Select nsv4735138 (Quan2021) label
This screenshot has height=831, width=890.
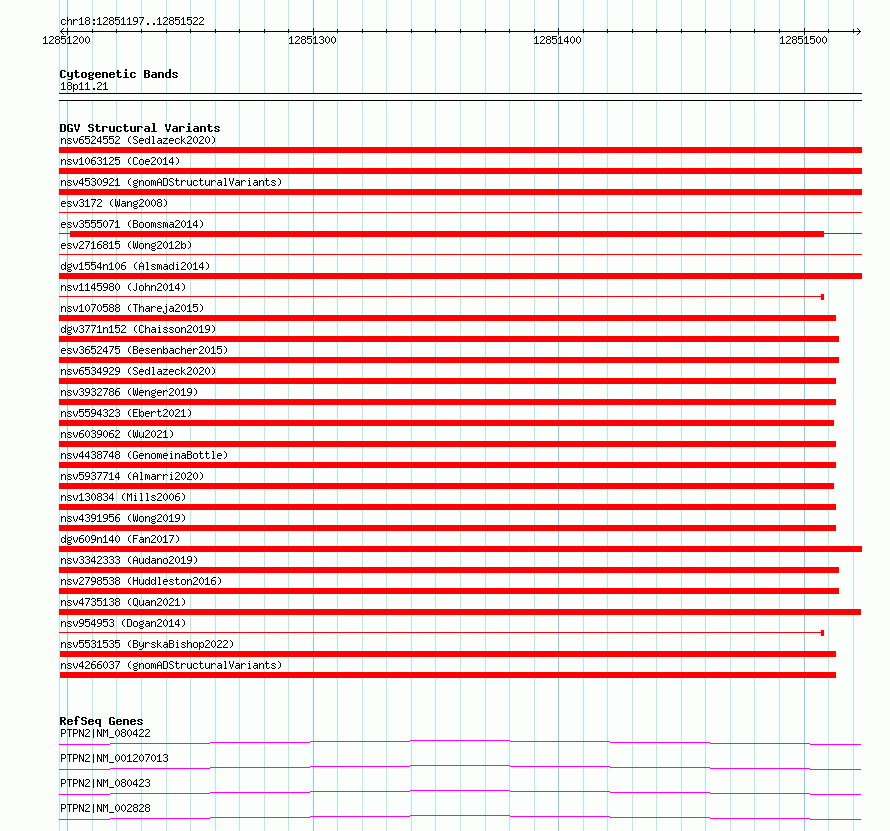[x=123, y=602]
